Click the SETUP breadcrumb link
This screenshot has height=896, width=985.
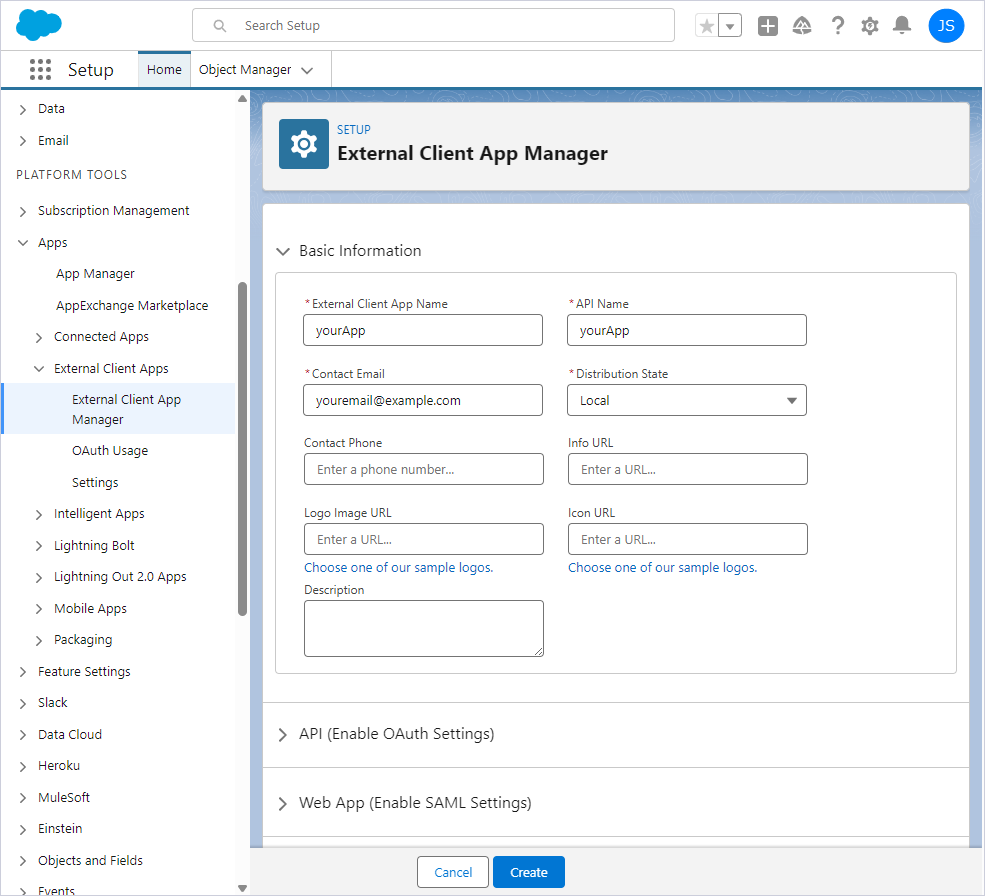click(354, 129)
